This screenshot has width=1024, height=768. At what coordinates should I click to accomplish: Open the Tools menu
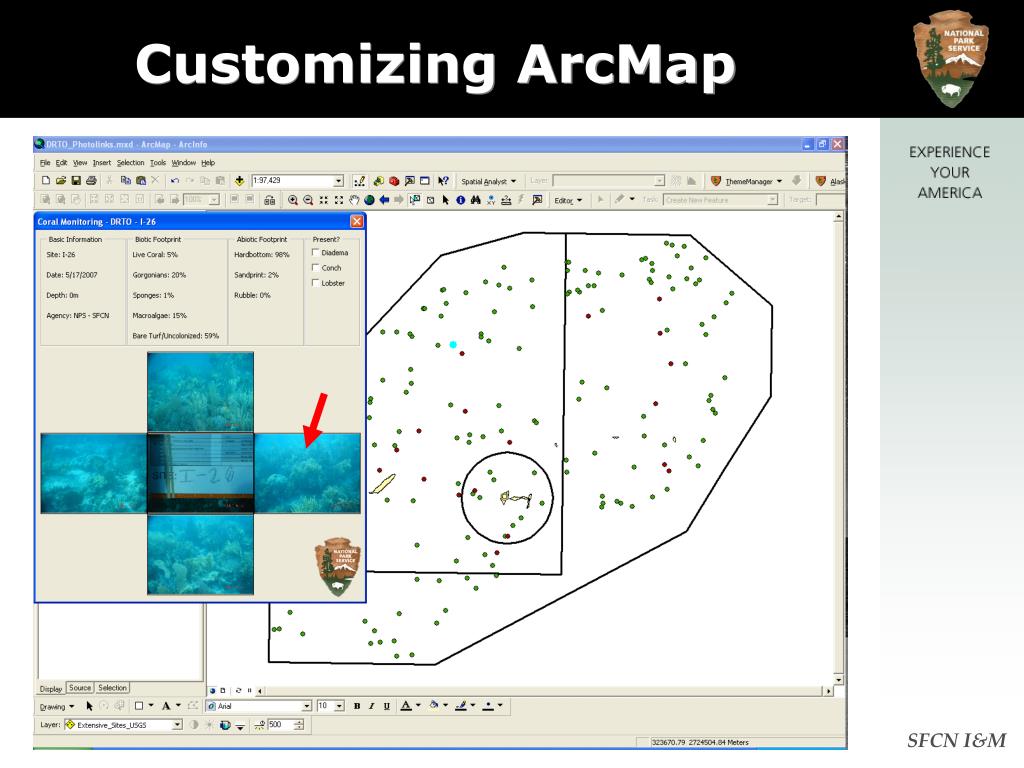[158, 163]
